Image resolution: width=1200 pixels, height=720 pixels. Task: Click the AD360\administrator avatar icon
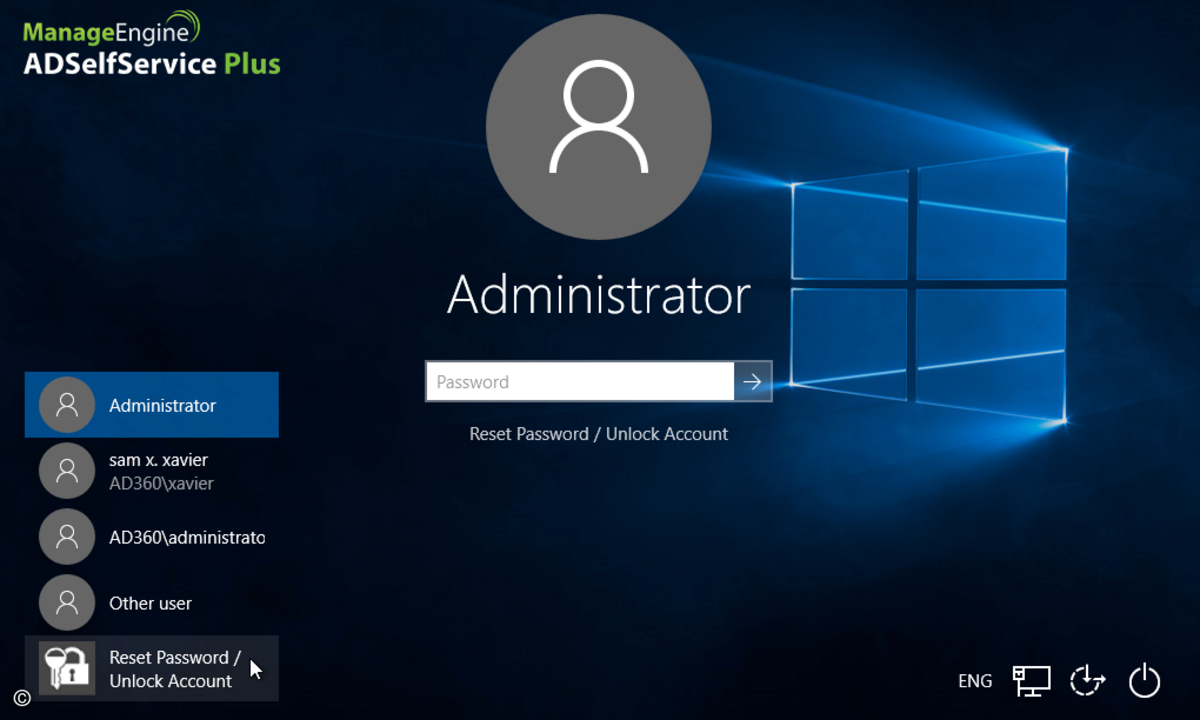tap(67, 537)
